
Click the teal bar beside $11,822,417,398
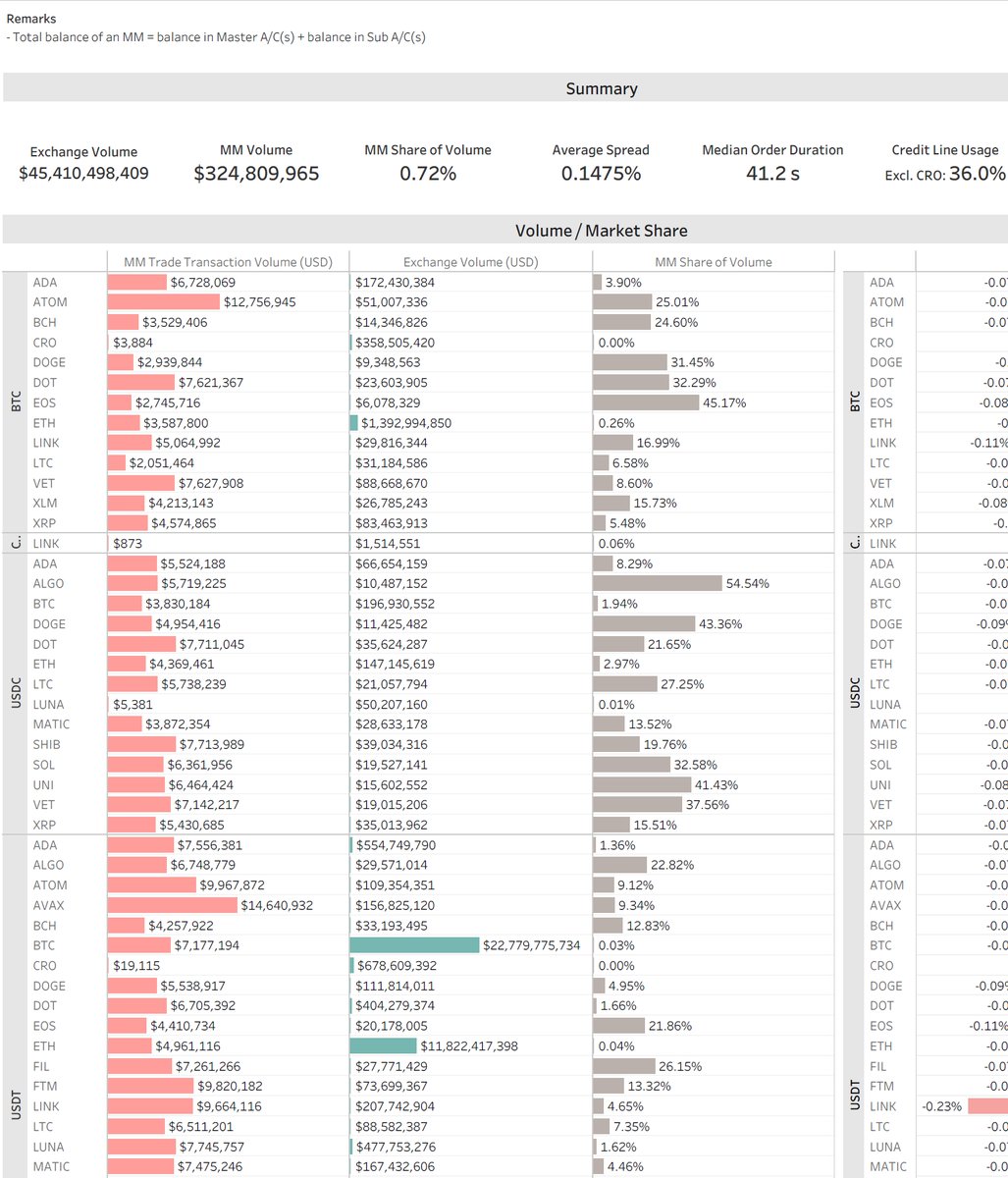pyautogui.click(x=383, y=1046)
